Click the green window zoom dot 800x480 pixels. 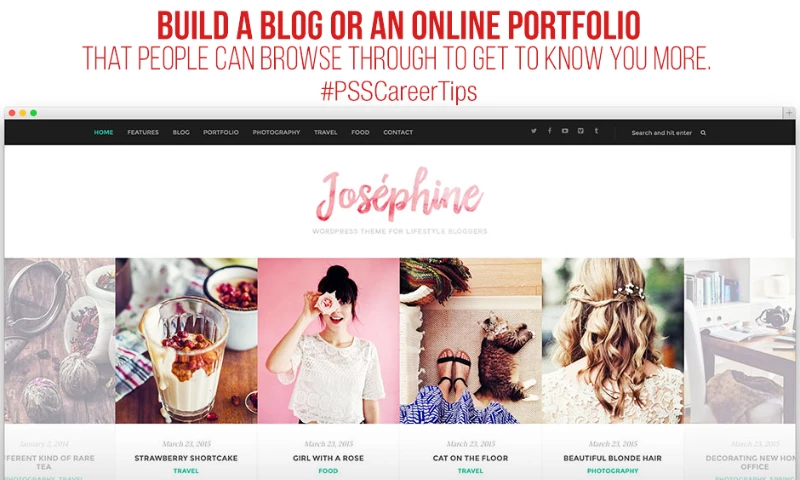pos(34,113)
